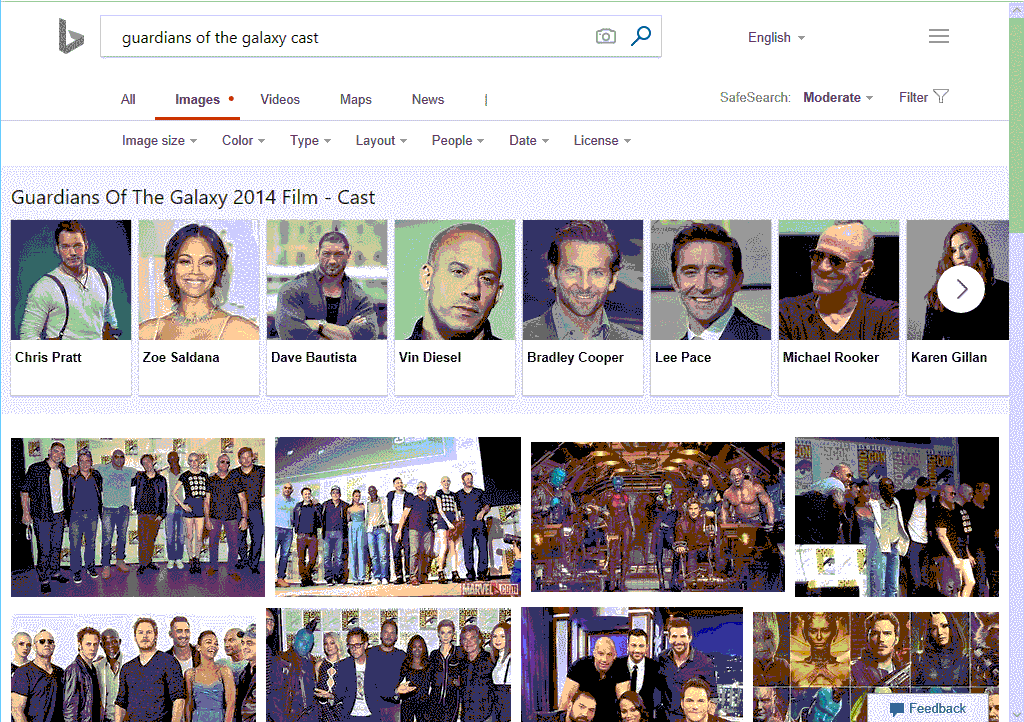Expand the Image size filter
1024x722 pixels.
click(x=159, y=140)
